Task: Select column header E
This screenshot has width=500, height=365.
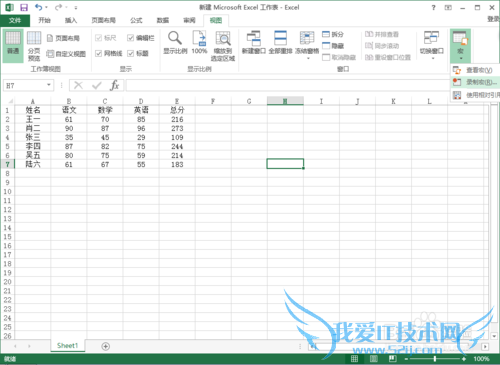Action: [177, 101]
